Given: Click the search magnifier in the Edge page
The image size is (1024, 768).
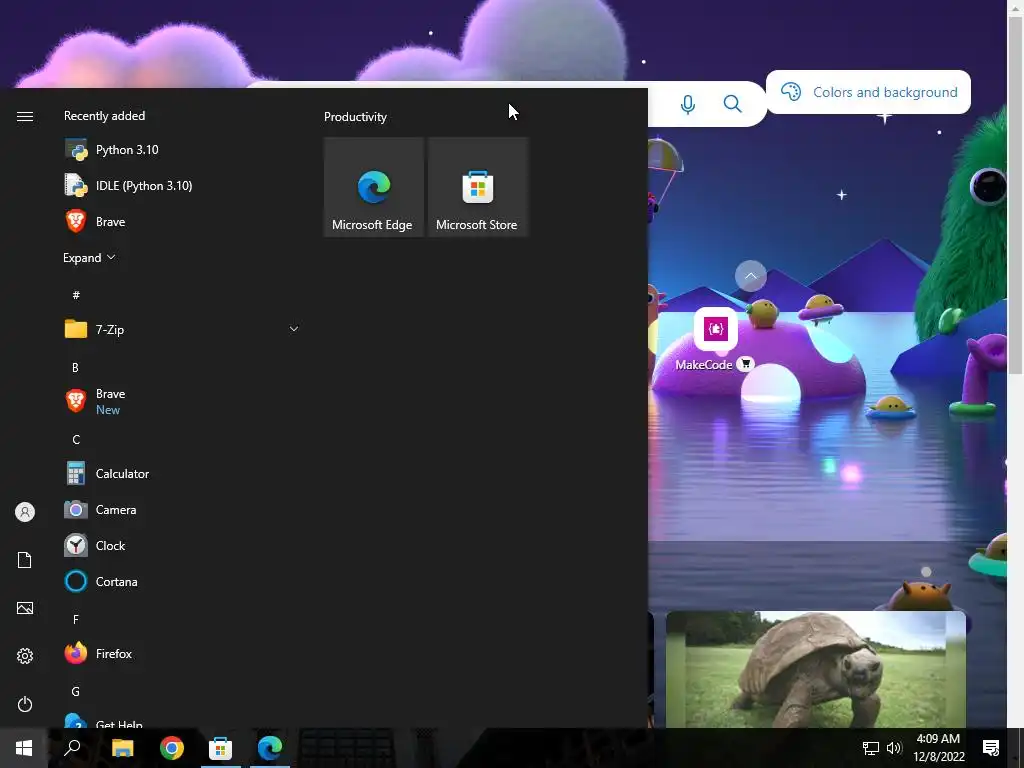Looking at the screenshot, I should coord(732,104).
